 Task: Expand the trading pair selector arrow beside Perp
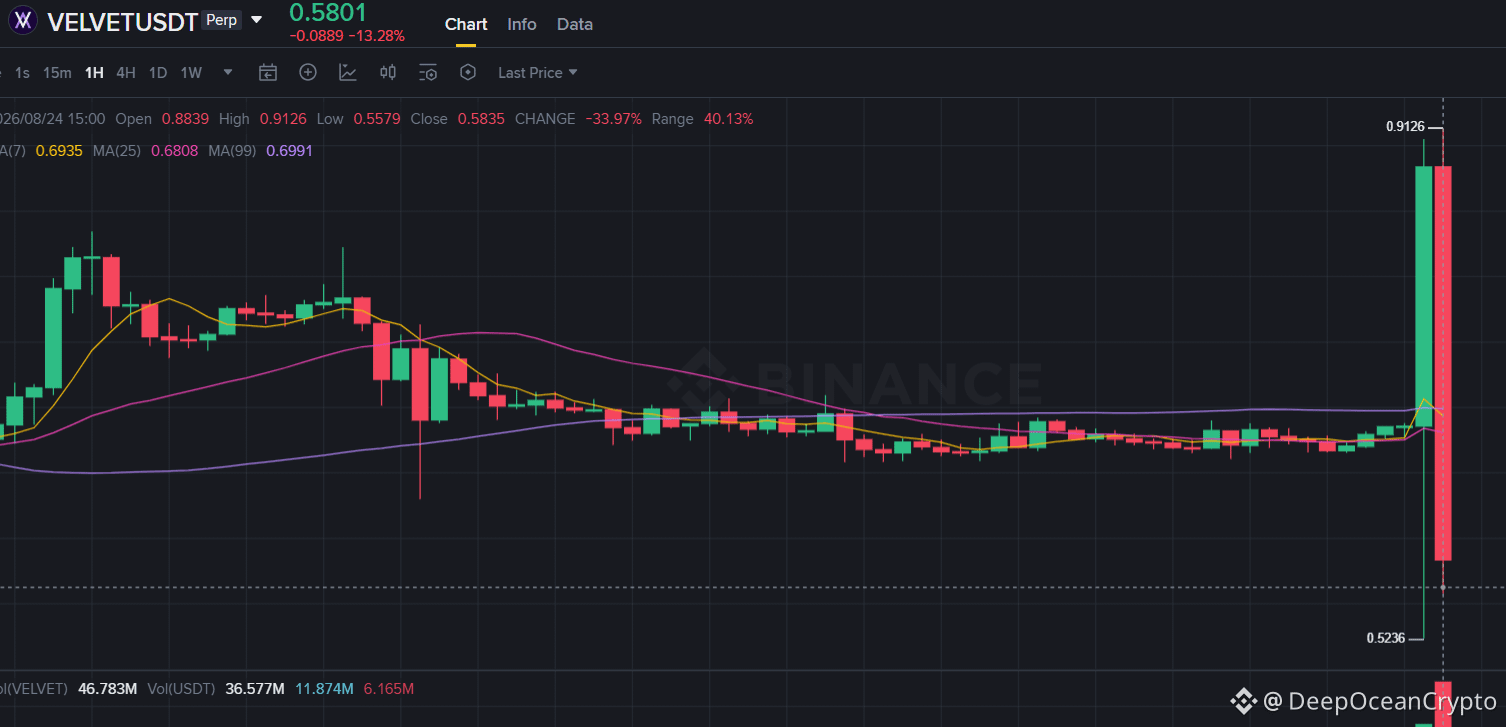(257, 20)
